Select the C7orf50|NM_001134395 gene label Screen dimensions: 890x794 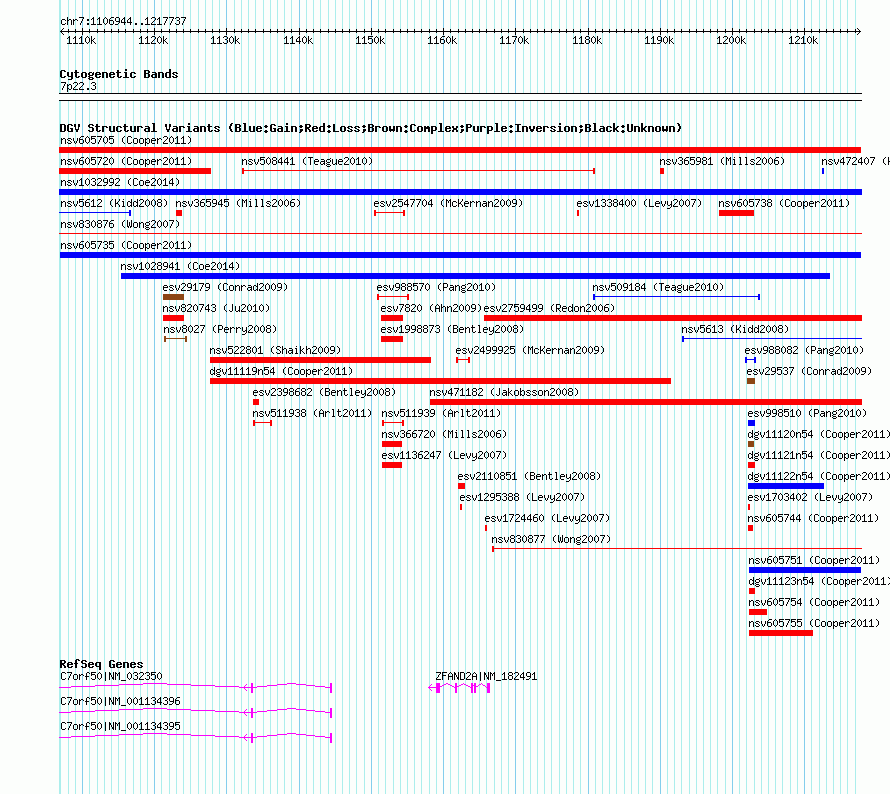coord(120,726)
